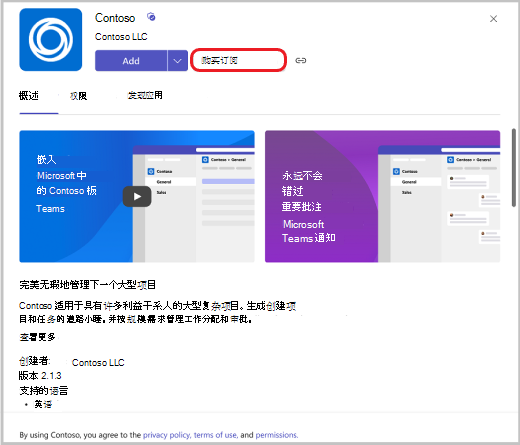Open the Contoso LLC creator link
The height and width of the screenshot is (445, 520).
[98, 362]
